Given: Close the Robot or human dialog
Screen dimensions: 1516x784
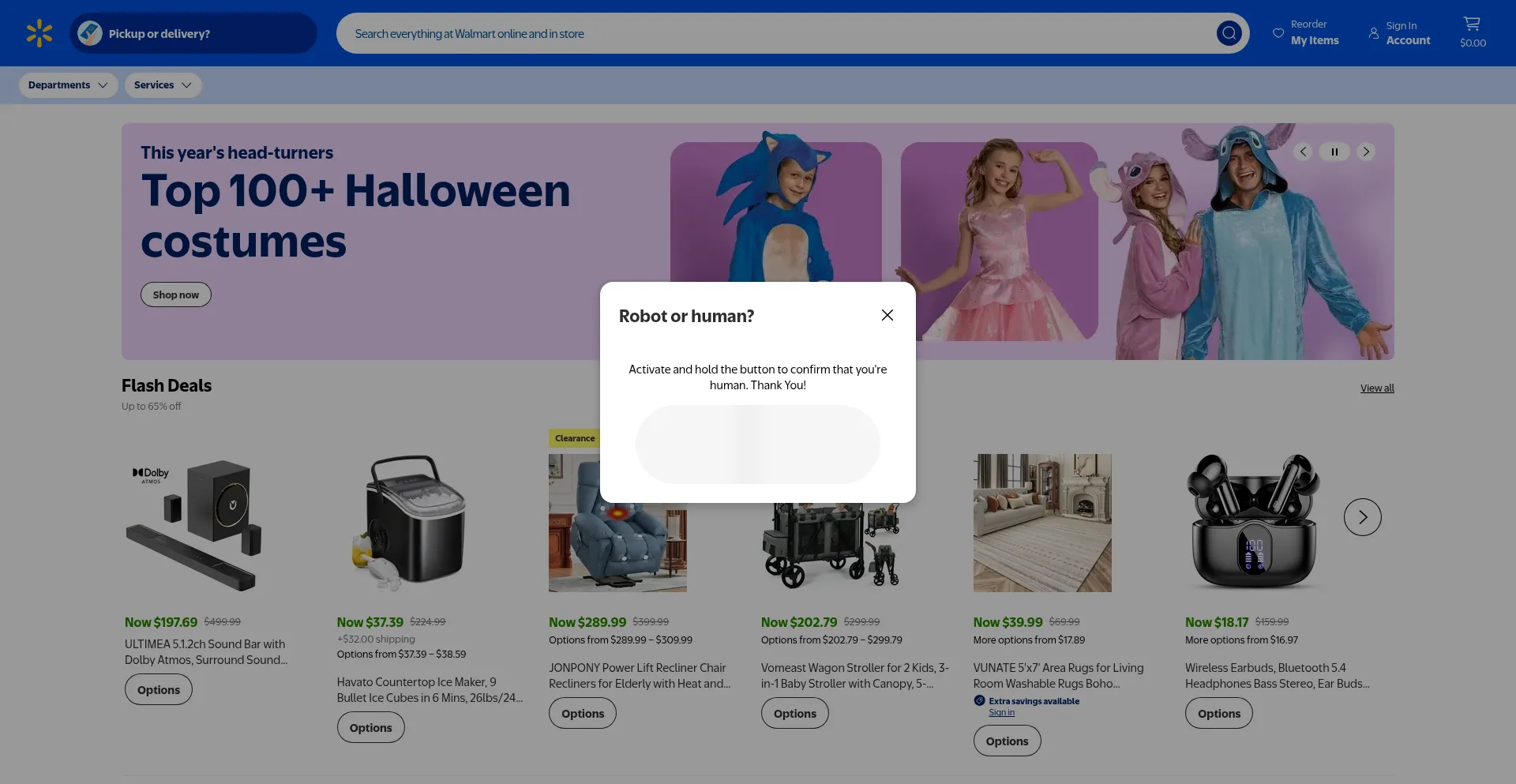Looking at the screenshot, I should coord(887,315).
